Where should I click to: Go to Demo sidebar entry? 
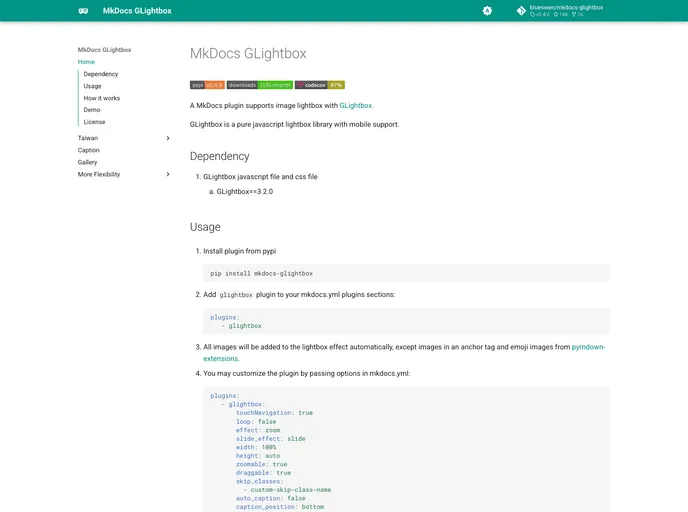pyautogui.click(x=92, y=110)
